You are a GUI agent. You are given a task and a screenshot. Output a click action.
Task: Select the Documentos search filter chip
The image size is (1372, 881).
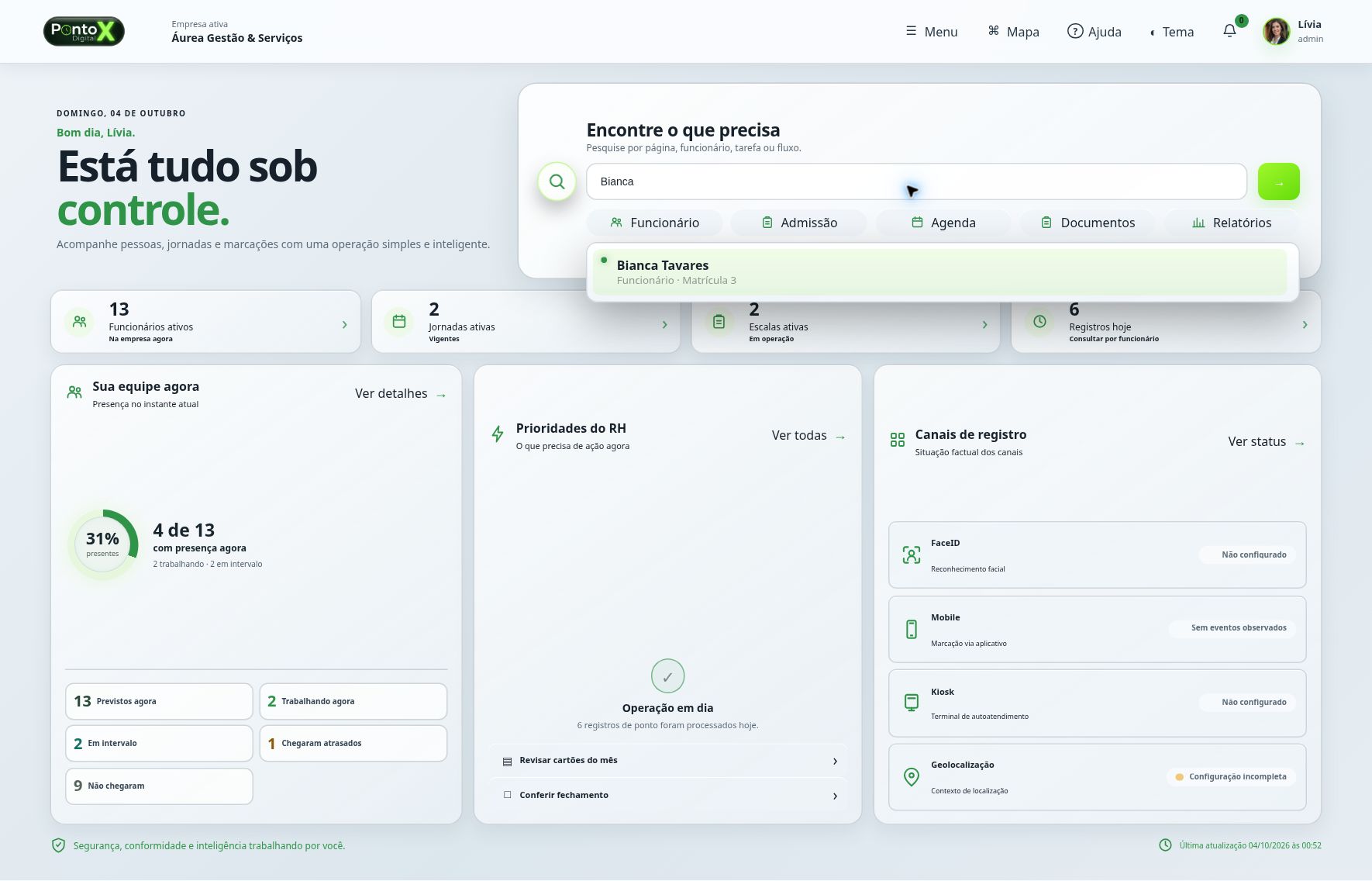click(1088, 223)
